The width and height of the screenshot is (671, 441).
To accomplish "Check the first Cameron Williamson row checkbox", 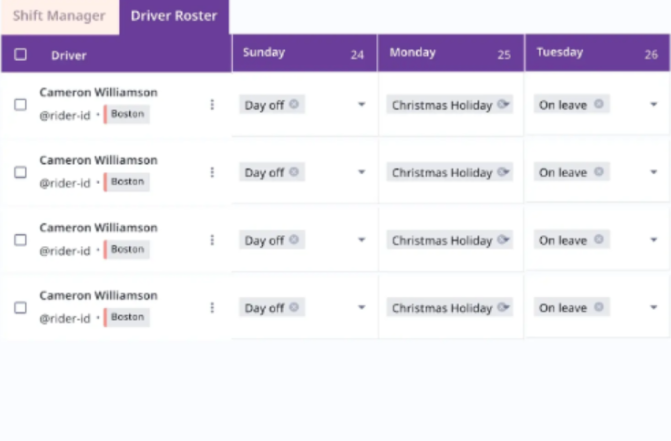I will tap(21, 104).
